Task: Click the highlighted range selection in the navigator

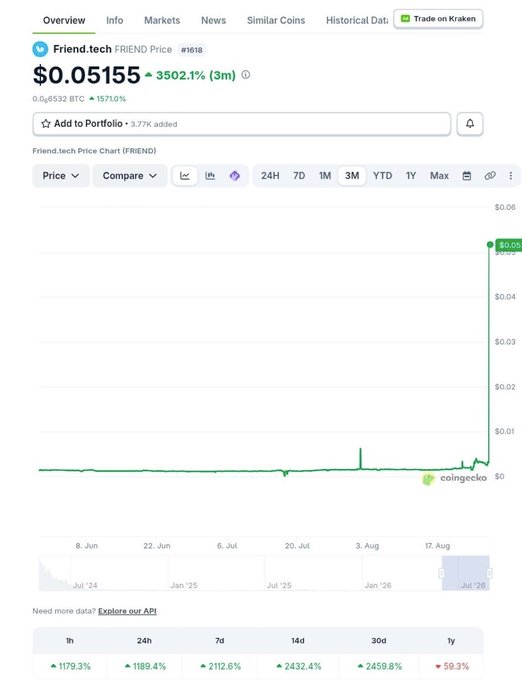Action: (x=466, y=573)
